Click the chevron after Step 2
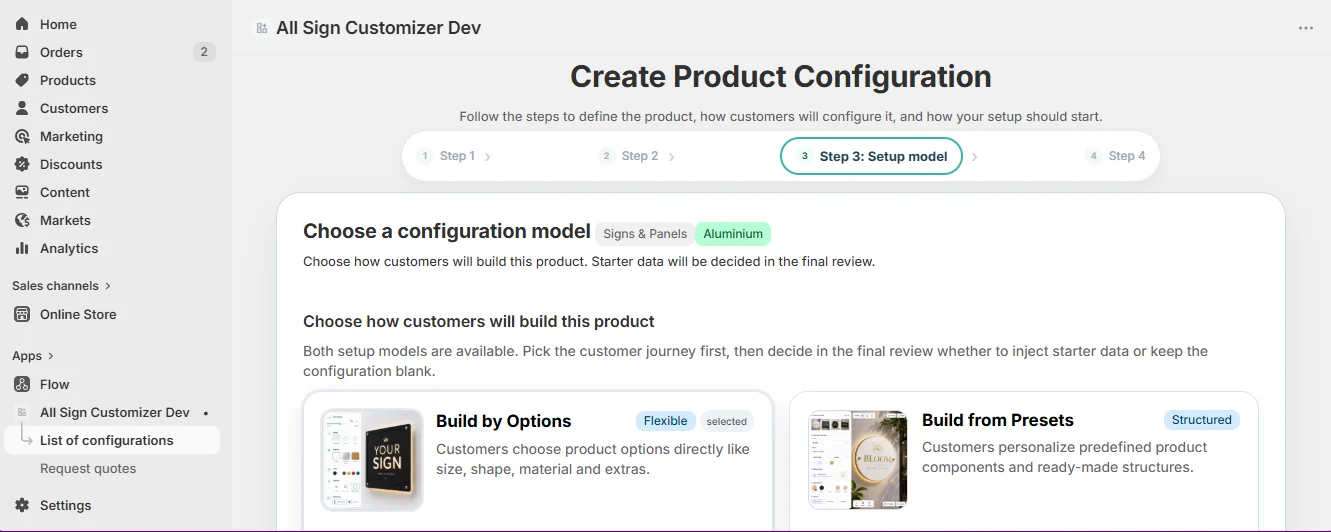The height and width of the screenshot is (532, 1331). click(x=671, y=157)
